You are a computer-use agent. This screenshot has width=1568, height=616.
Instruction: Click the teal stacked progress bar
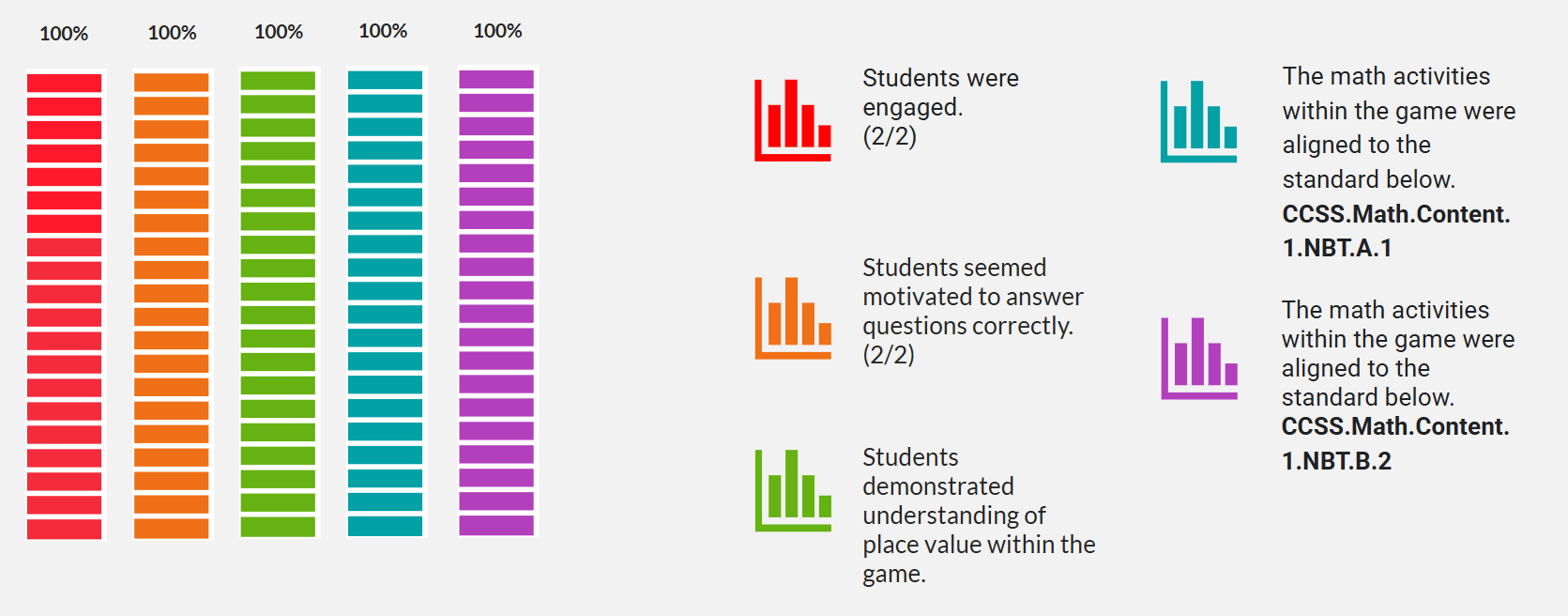(x=385, y=302)
